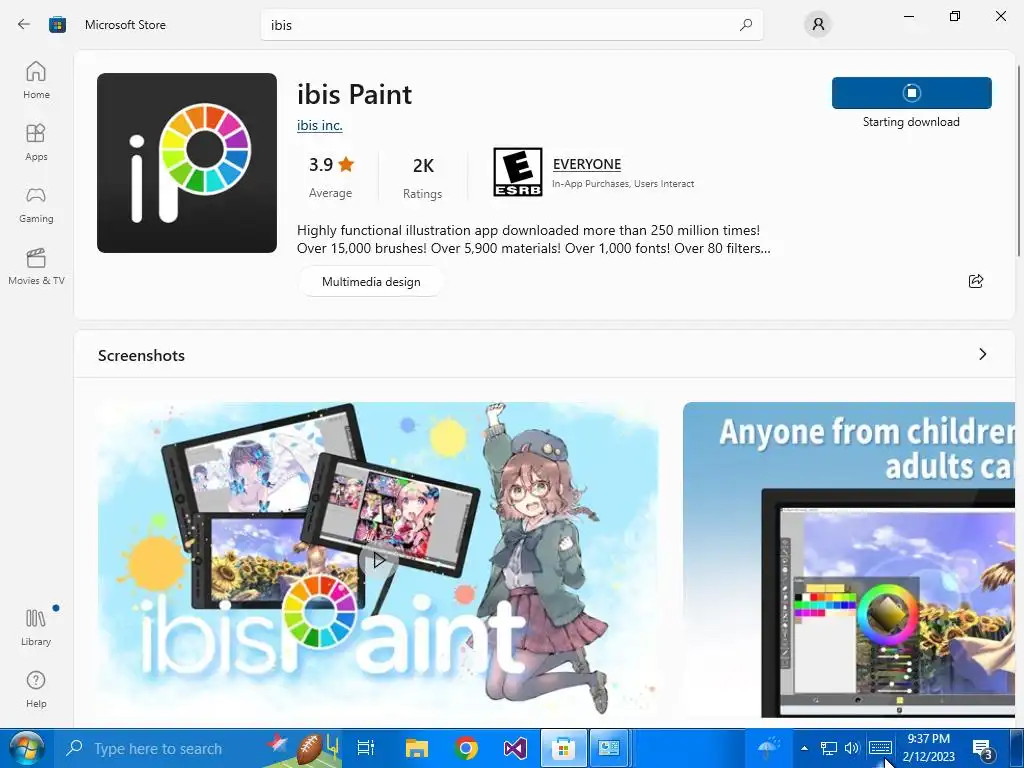Open the notification center icon

pos(983,748)
